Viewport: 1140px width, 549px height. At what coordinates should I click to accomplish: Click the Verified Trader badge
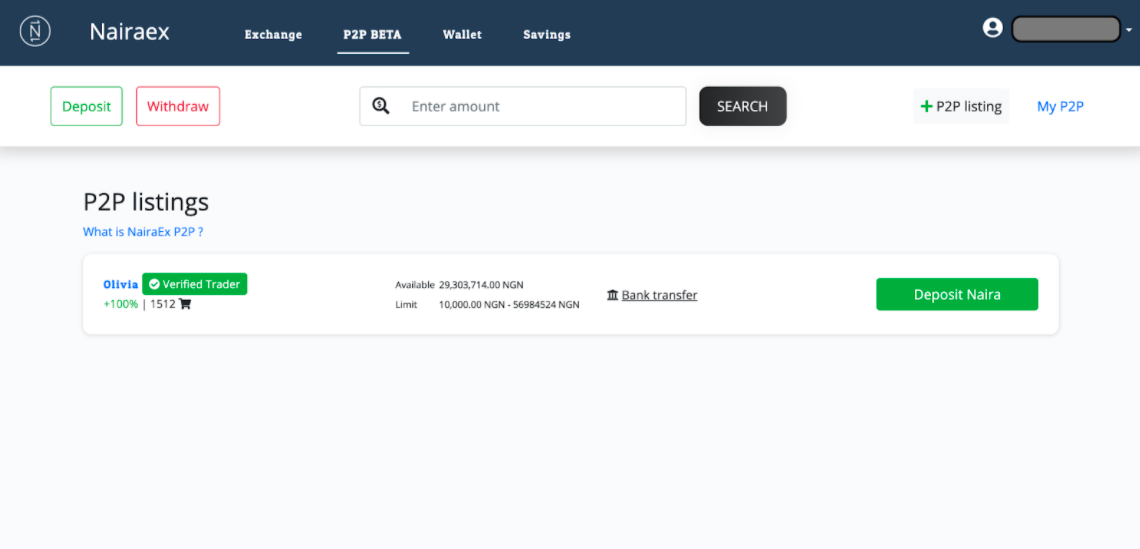pos(195,284)
